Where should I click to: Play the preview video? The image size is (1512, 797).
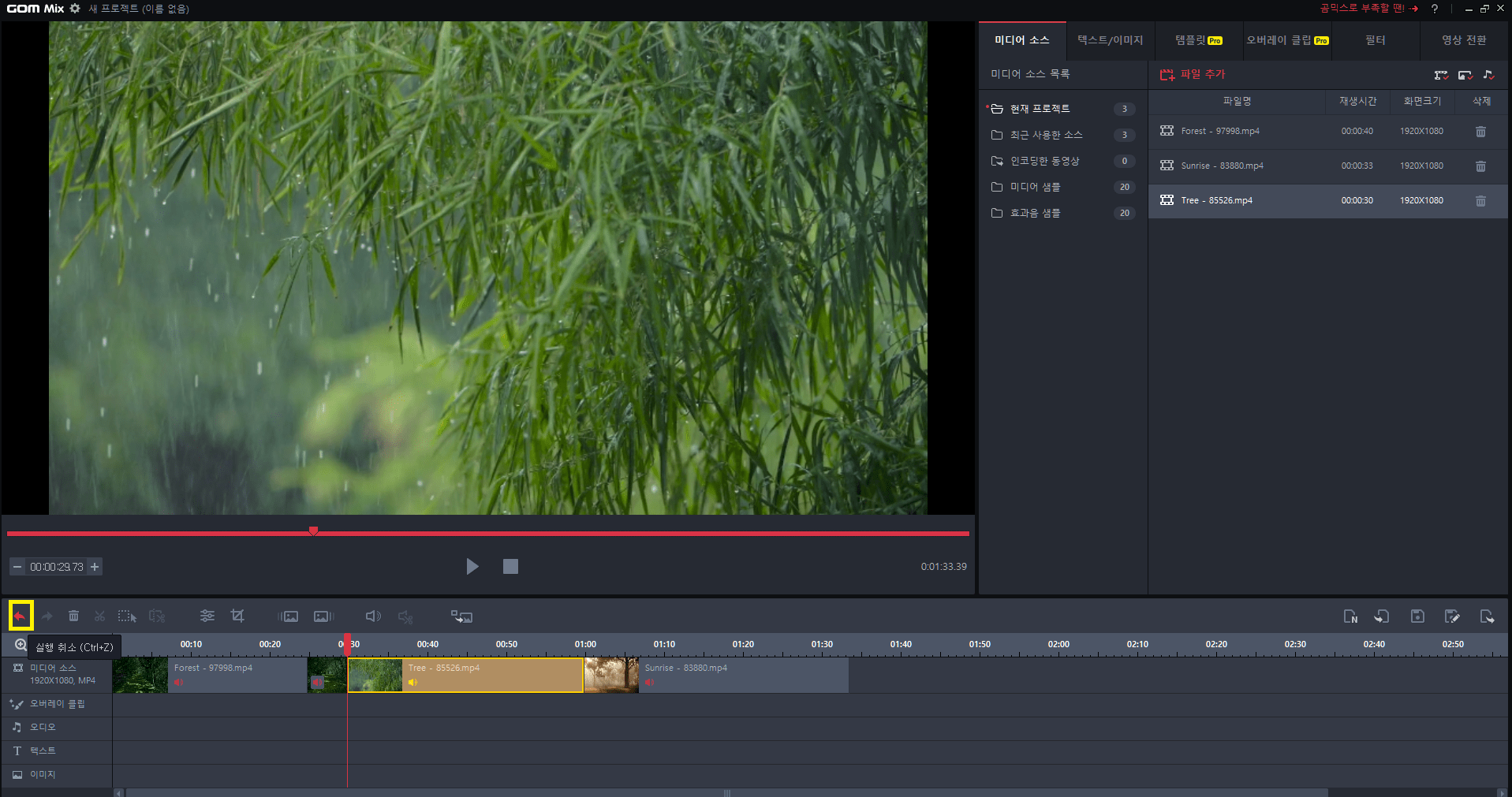click(x=472, y=566)
